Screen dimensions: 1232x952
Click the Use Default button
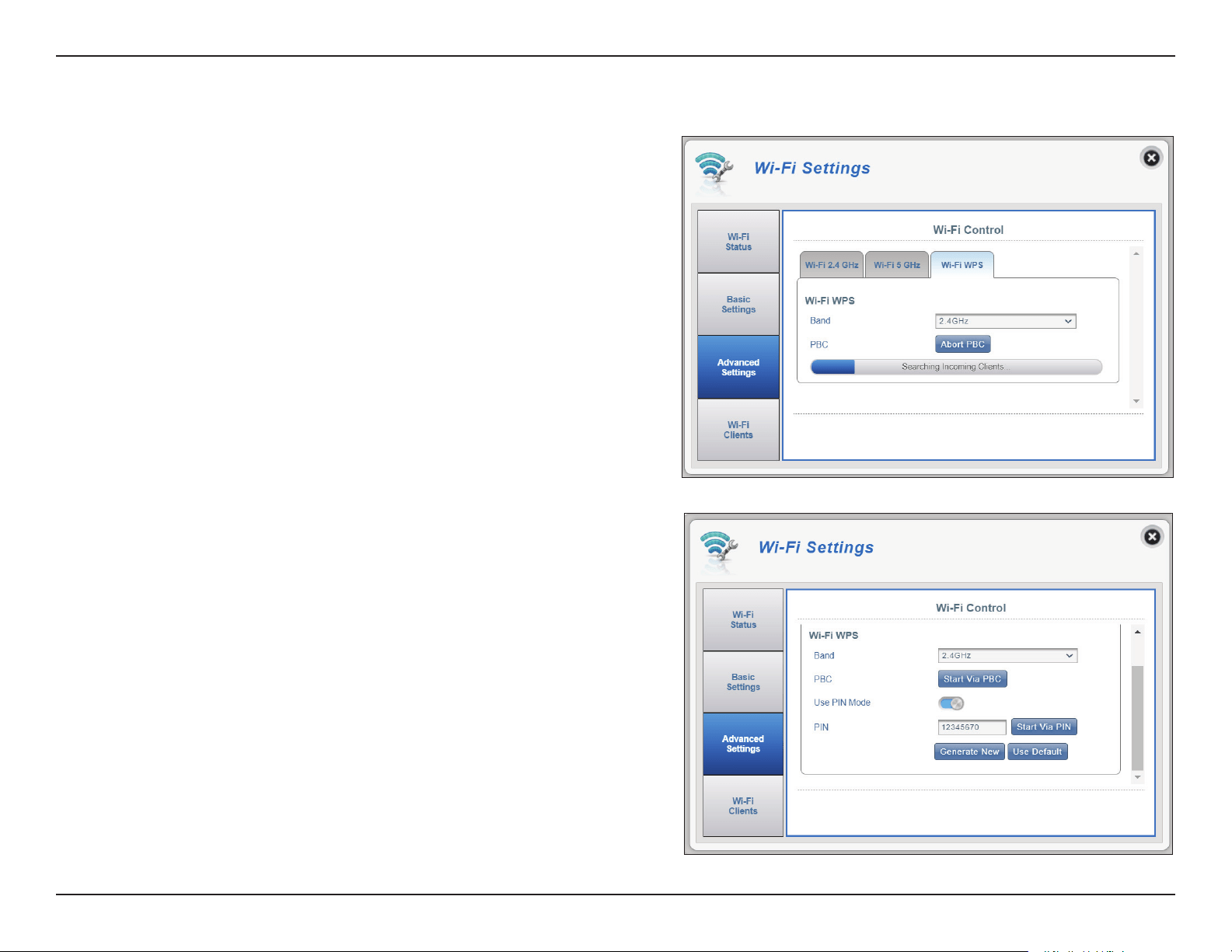tap(1038, 751)
